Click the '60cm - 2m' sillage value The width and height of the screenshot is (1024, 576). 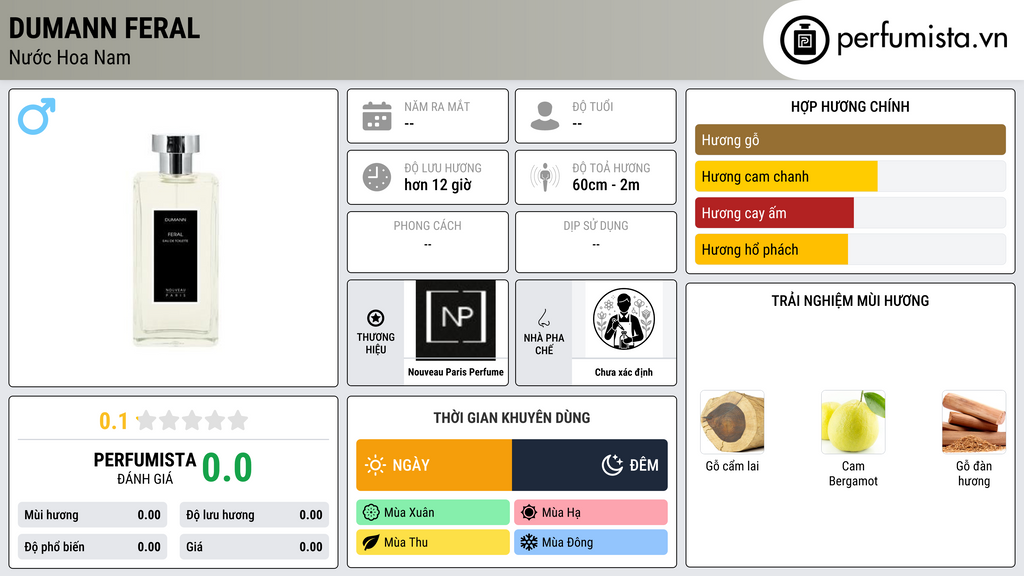pyautogui.click(x=606, y=185)
